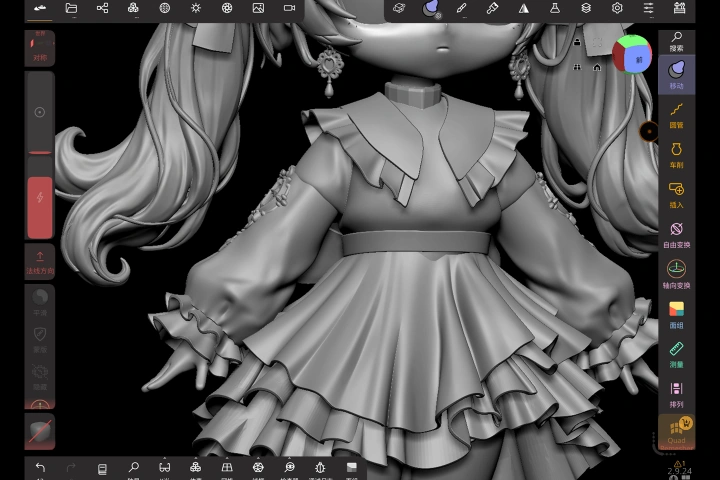Redo the last undone action
This screenshot has height=480, width=720.
[x=71, y=468]
